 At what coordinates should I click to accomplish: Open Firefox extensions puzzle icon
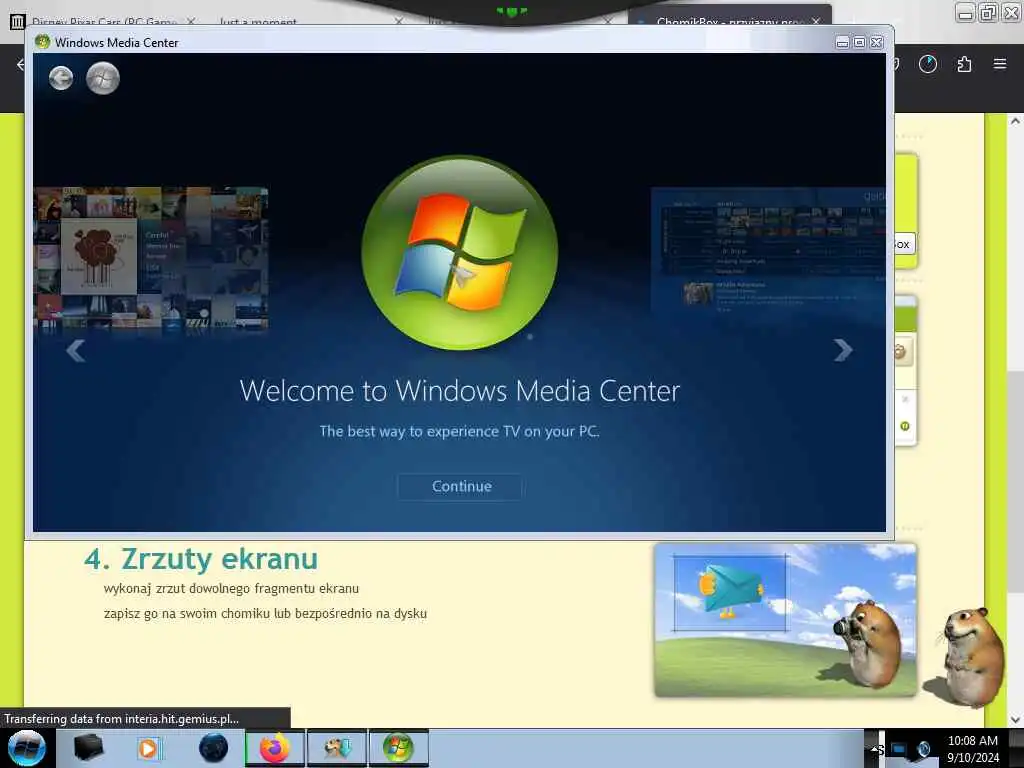pyautogui.click(x=964, y=64)
